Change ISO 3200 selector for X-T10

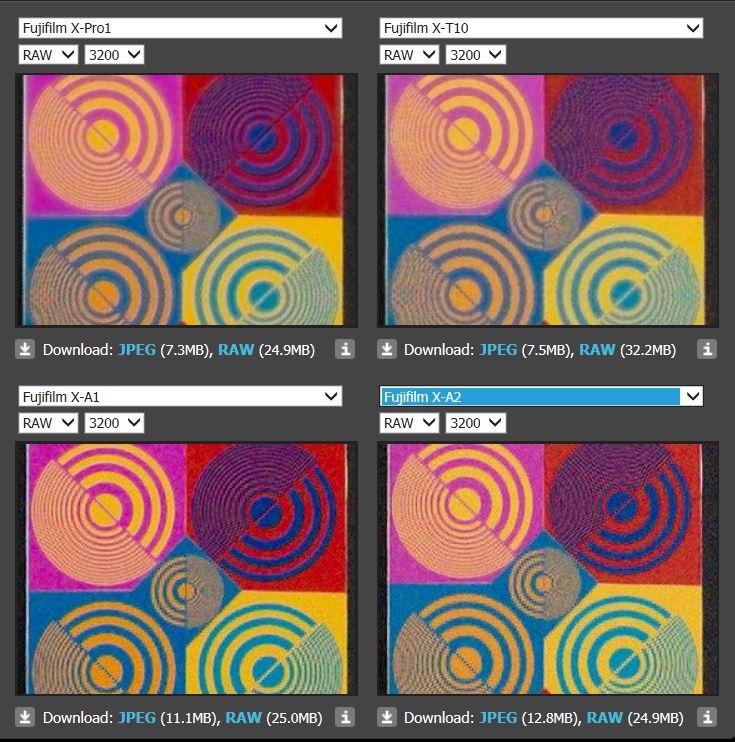click(476, 55)
